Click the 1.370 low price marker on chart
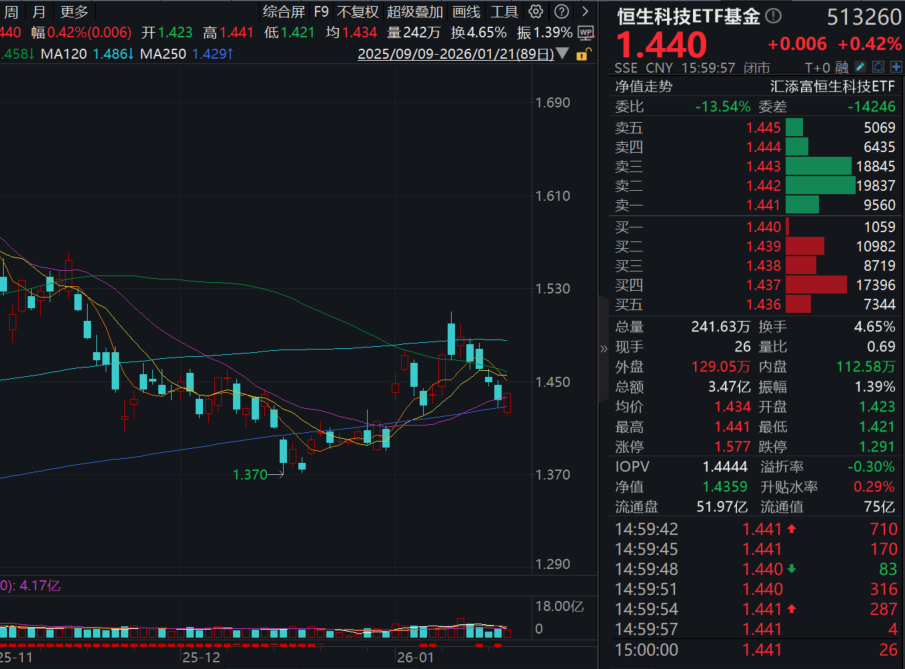Screen dimensions: 905x669 (250, 474)
